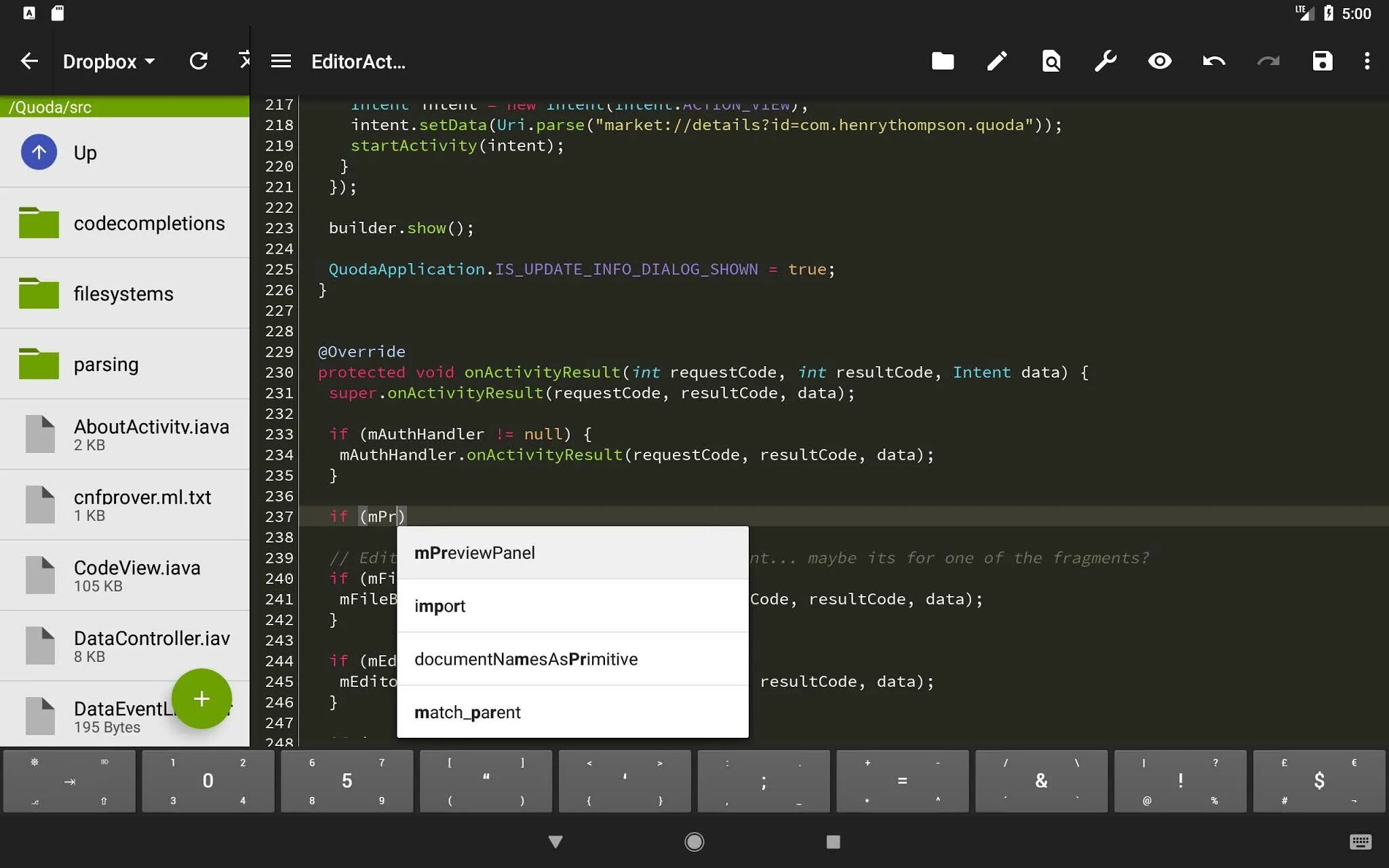Open the three-dot overflow menu
Image resolution: width=1389 pixels, height=868 pixels.
1367,61
